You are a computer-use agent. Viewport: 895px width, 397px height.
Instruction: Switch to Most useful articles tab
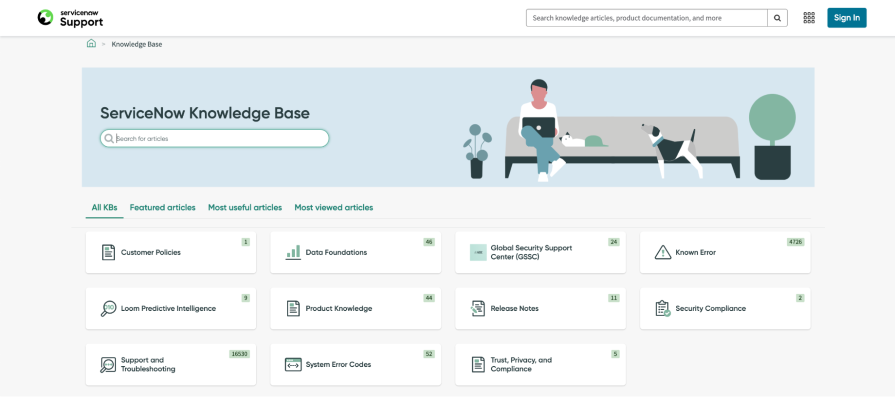(x=245, y=208)
